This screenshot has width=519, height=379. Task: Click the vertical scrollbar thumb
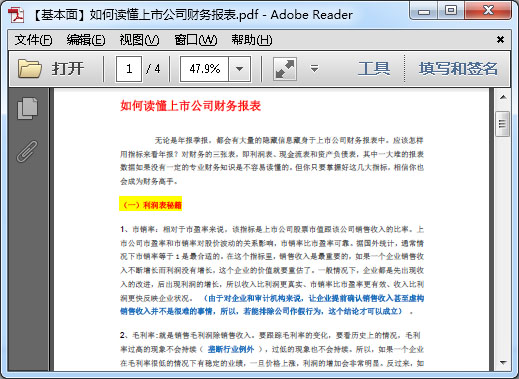click(x=502, y=124)
